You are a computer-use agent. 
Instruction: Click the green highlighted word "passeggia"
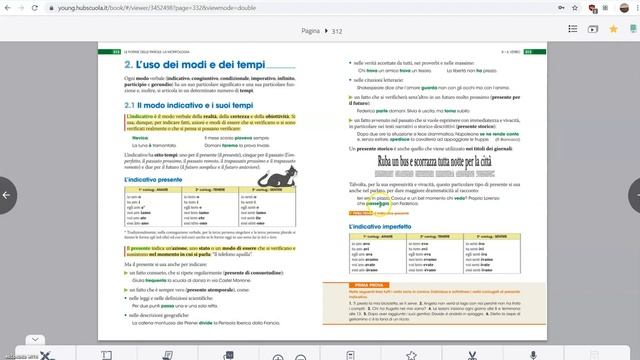pos(378,203)
